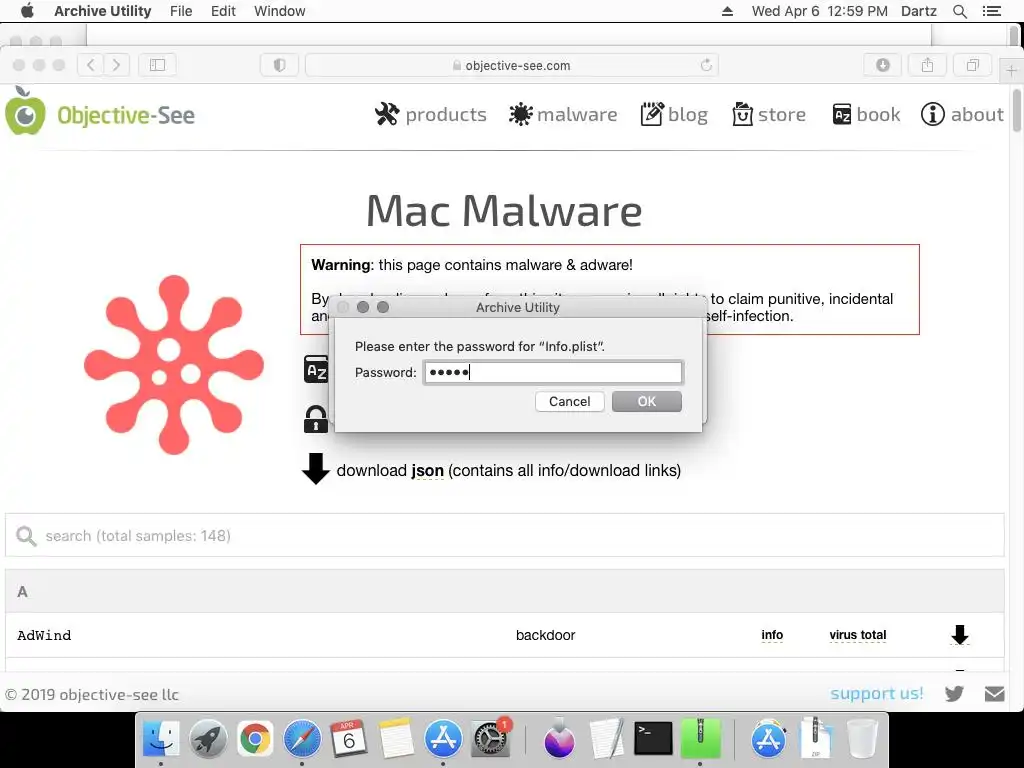Focus the Password field in dialog

coord(552,372)
